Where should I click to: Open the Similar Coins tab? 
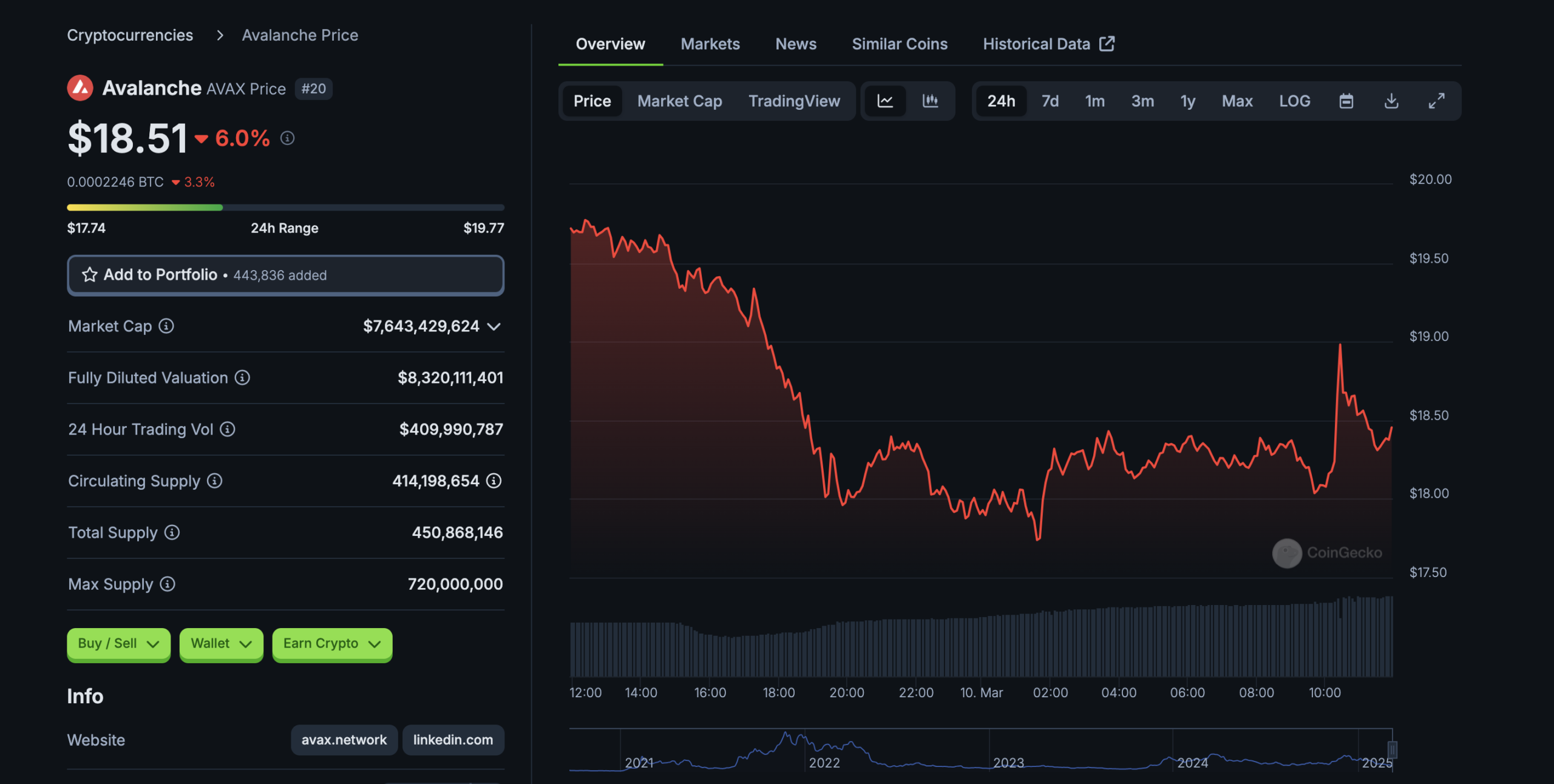click(x=900, y=44)
